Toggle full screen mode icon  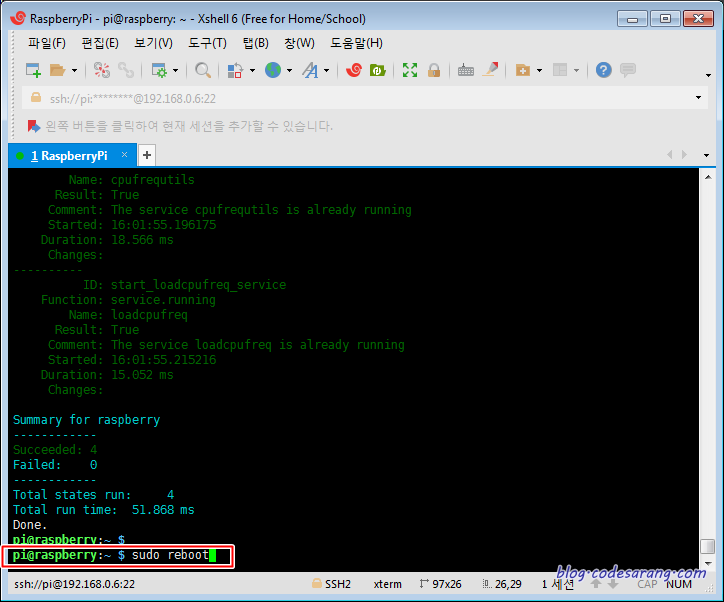coord(410,70)
